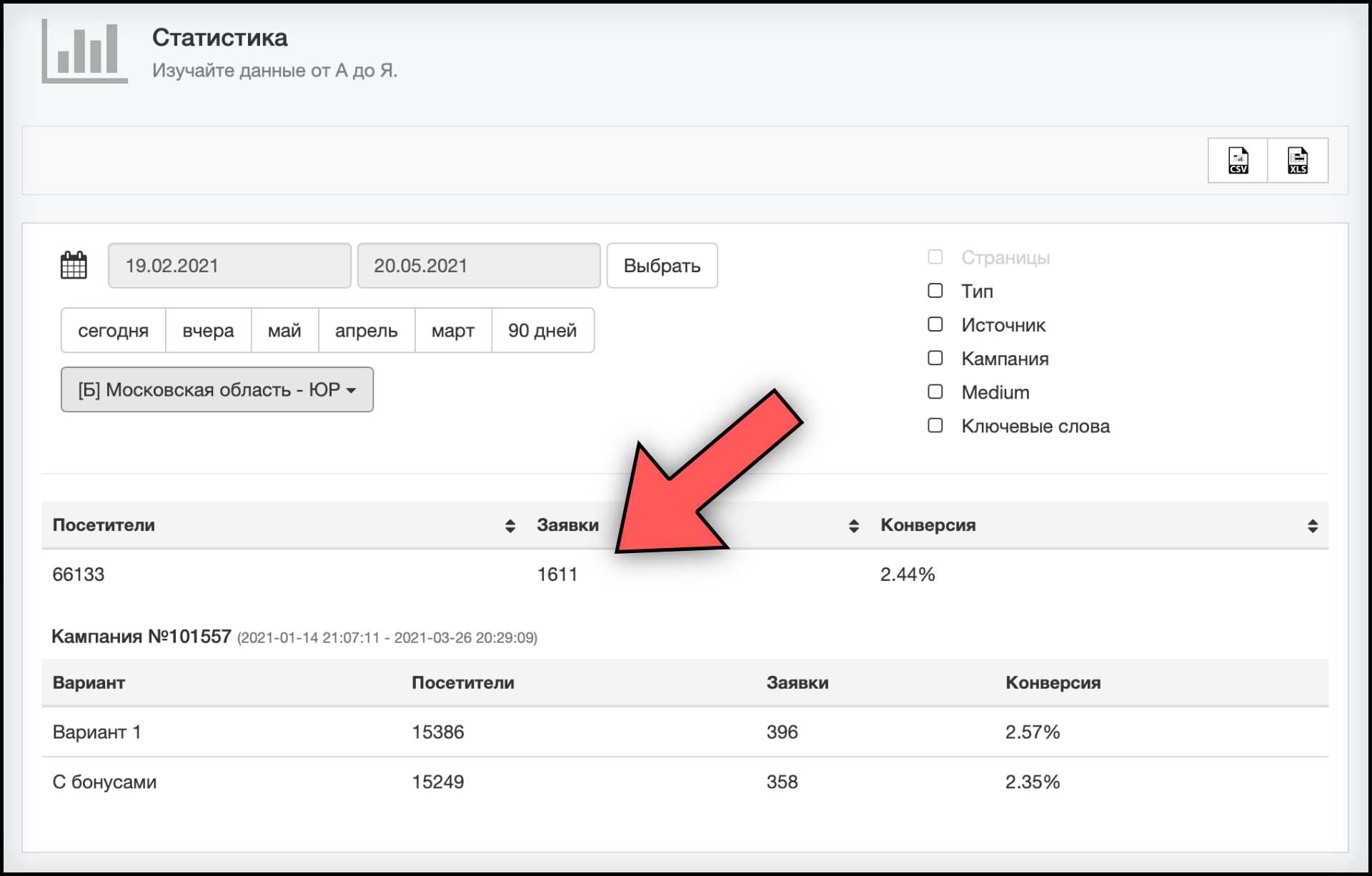Click the Кампания №101557 heading
The image size is (1372, 876).
pyautogui.click(x=141, y=637)
